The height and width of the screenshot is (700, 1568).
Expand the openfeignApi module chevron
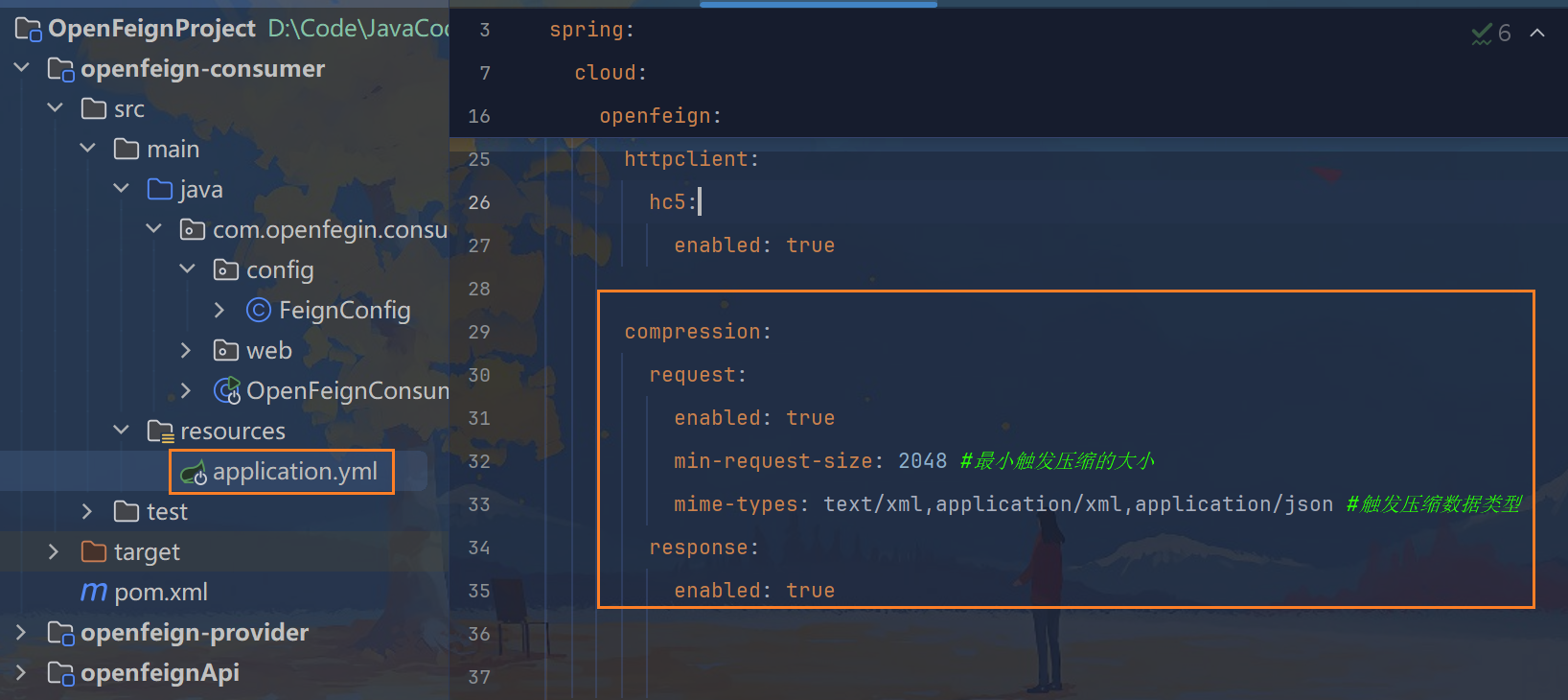pyautogui.click(x=22, y=672)
